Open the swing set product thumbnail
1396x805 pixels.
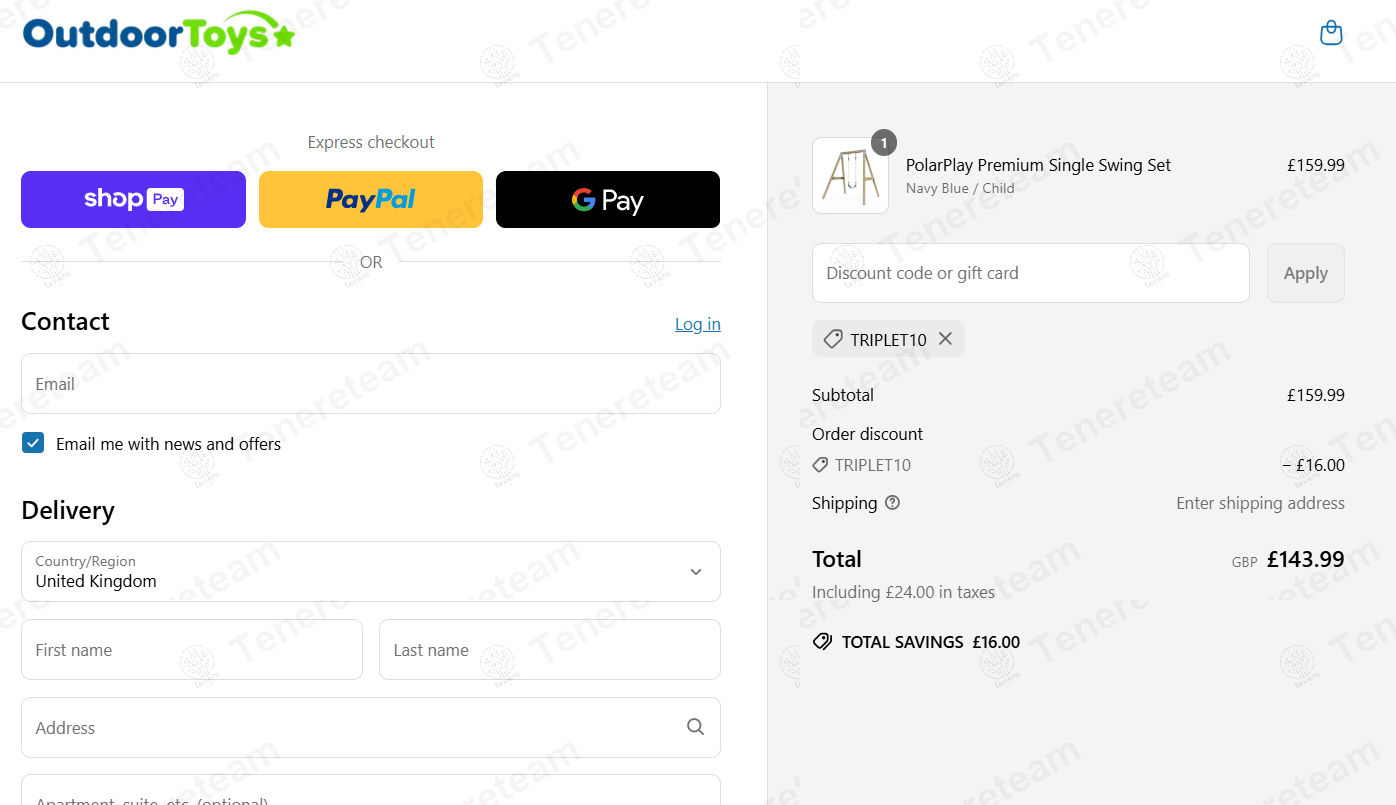coord(850,176)
